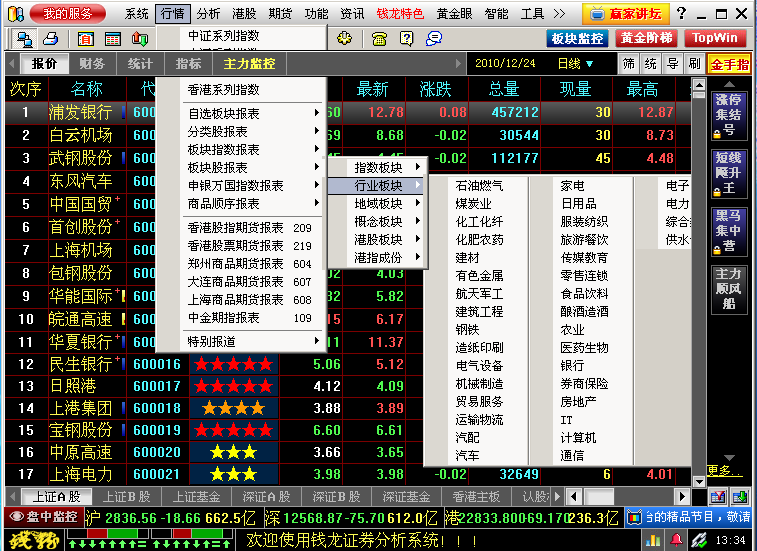The width and height of the screenshot is (757, 551).
Task: Click the filter table icon at bottom right
Action: click(718, 496)
